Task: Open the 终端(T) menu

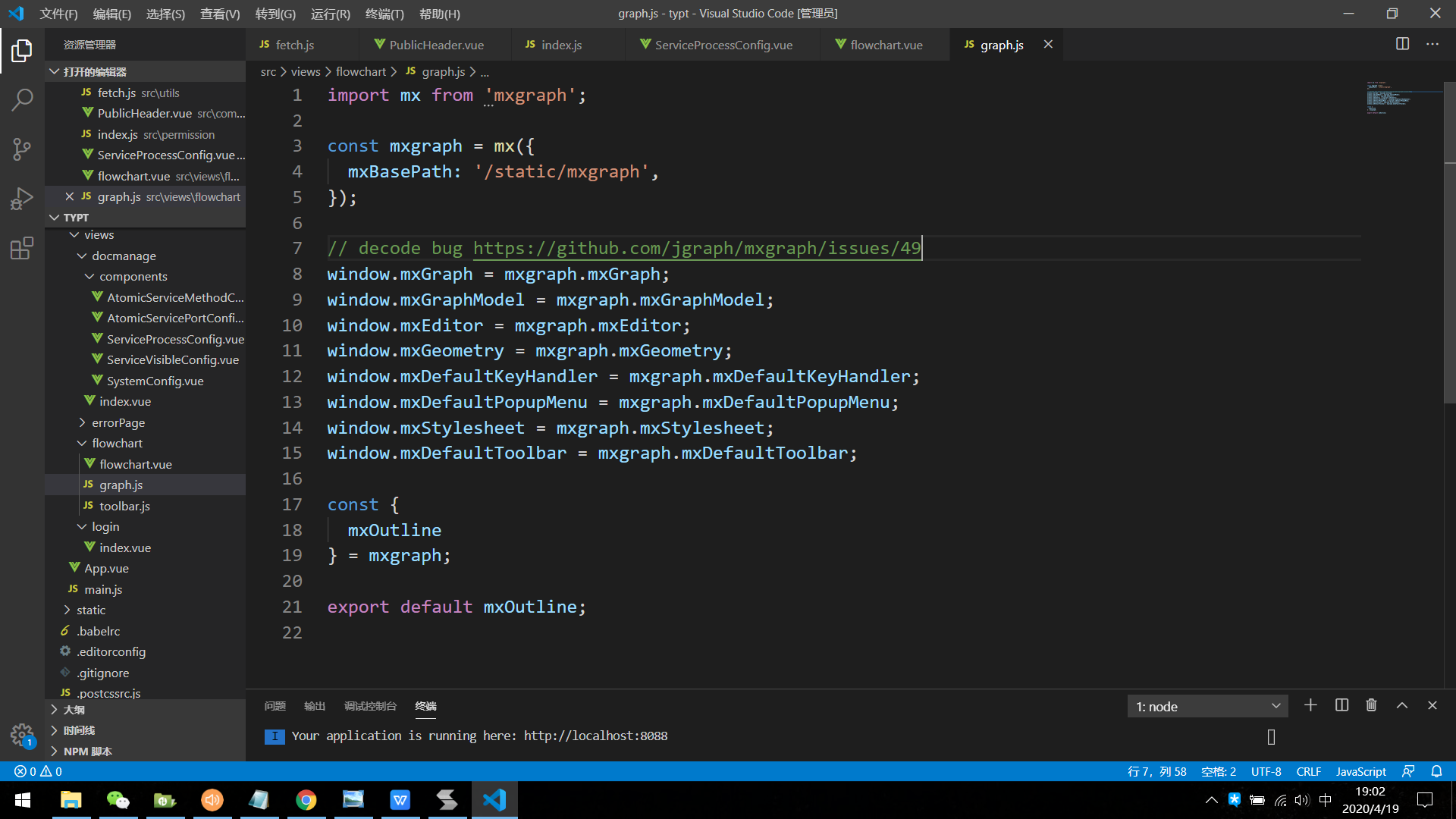Action: (x=384, y=14)
